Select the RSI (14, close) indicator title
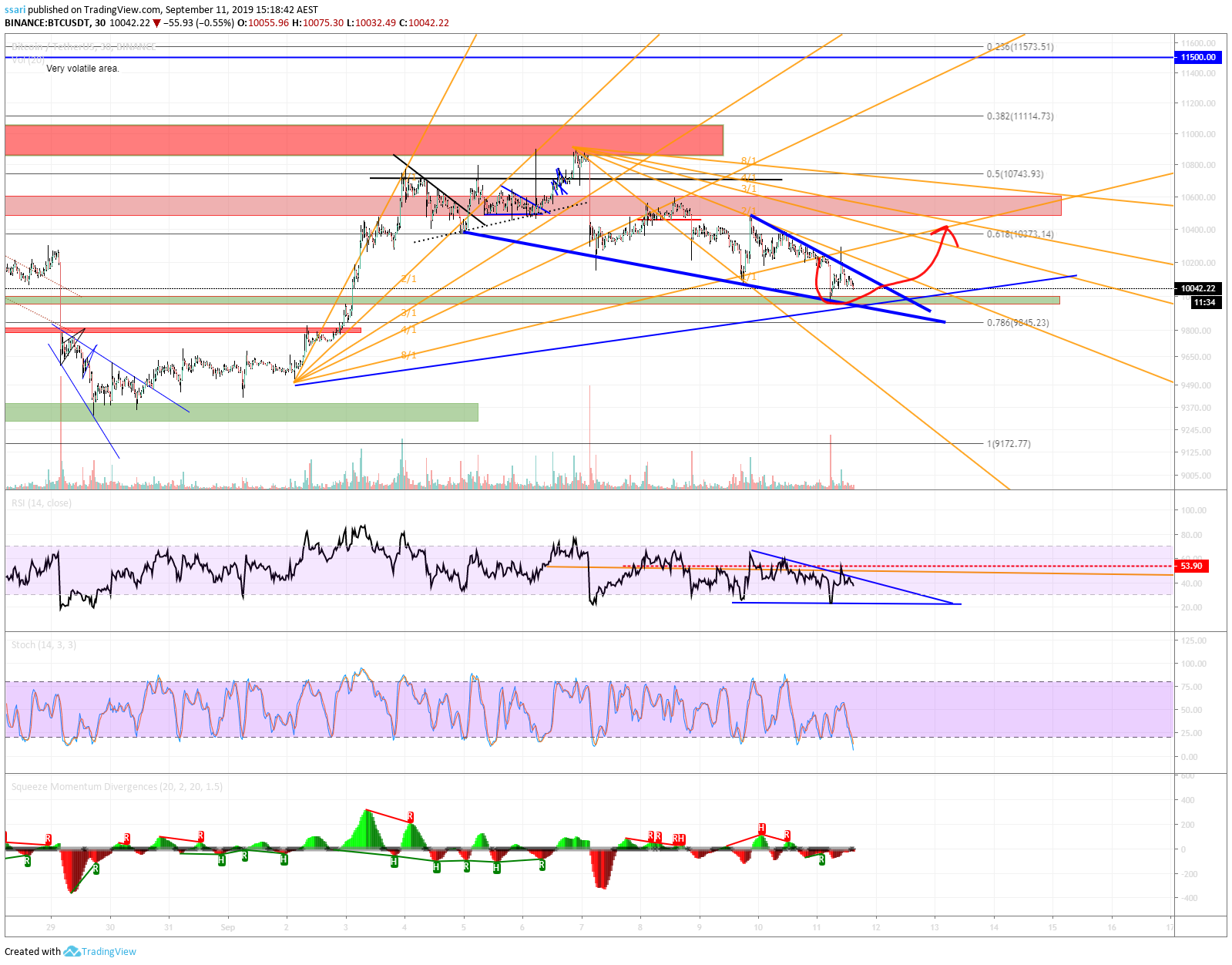This screenshot has height=965, width=1232. coord(42,503)
